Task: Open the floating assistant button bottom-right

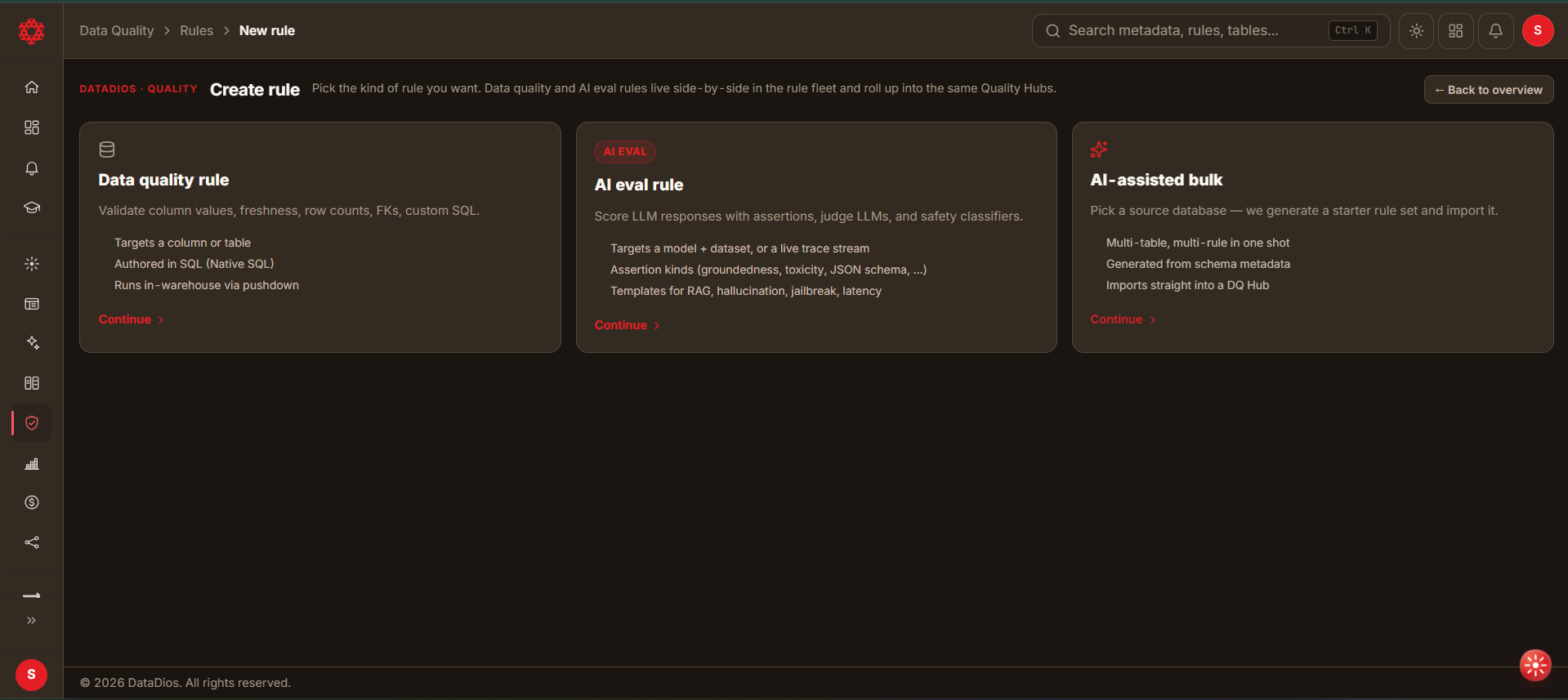Action: point(1535,666)
